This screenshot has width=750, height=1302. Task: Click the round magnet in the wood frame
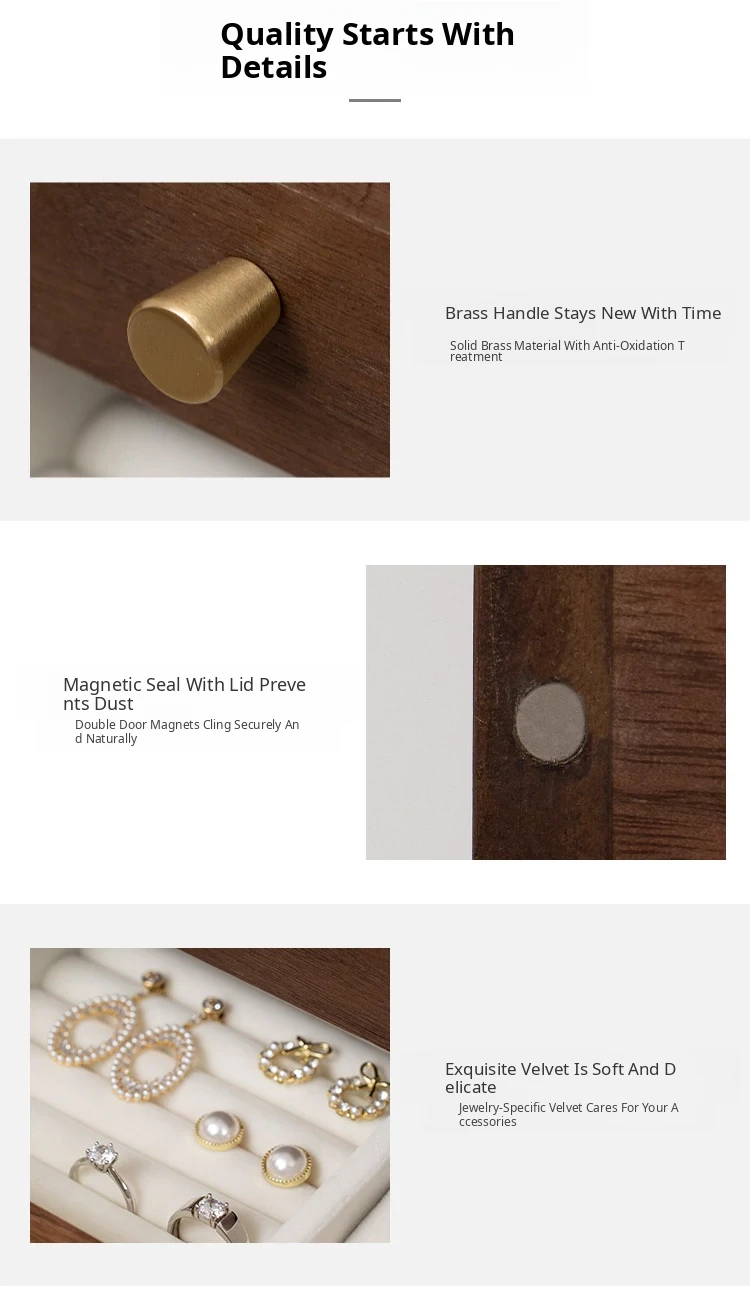[x=550, y=718]
